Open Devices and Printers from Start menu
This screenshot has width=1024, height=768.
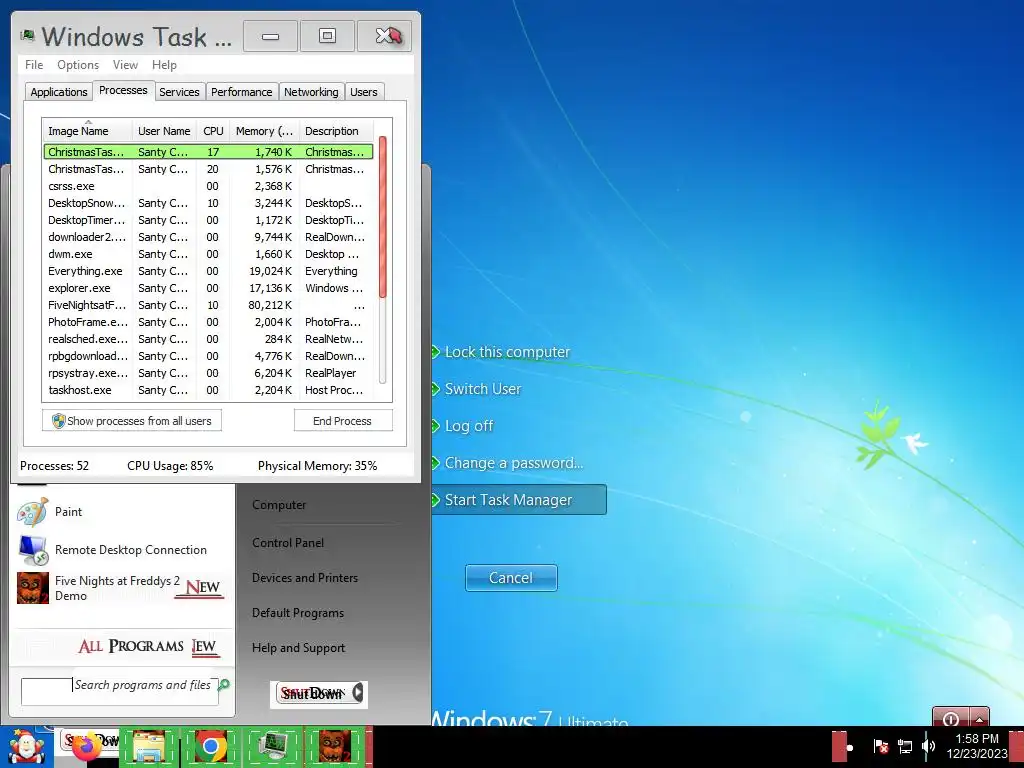(x=305, y=578)
